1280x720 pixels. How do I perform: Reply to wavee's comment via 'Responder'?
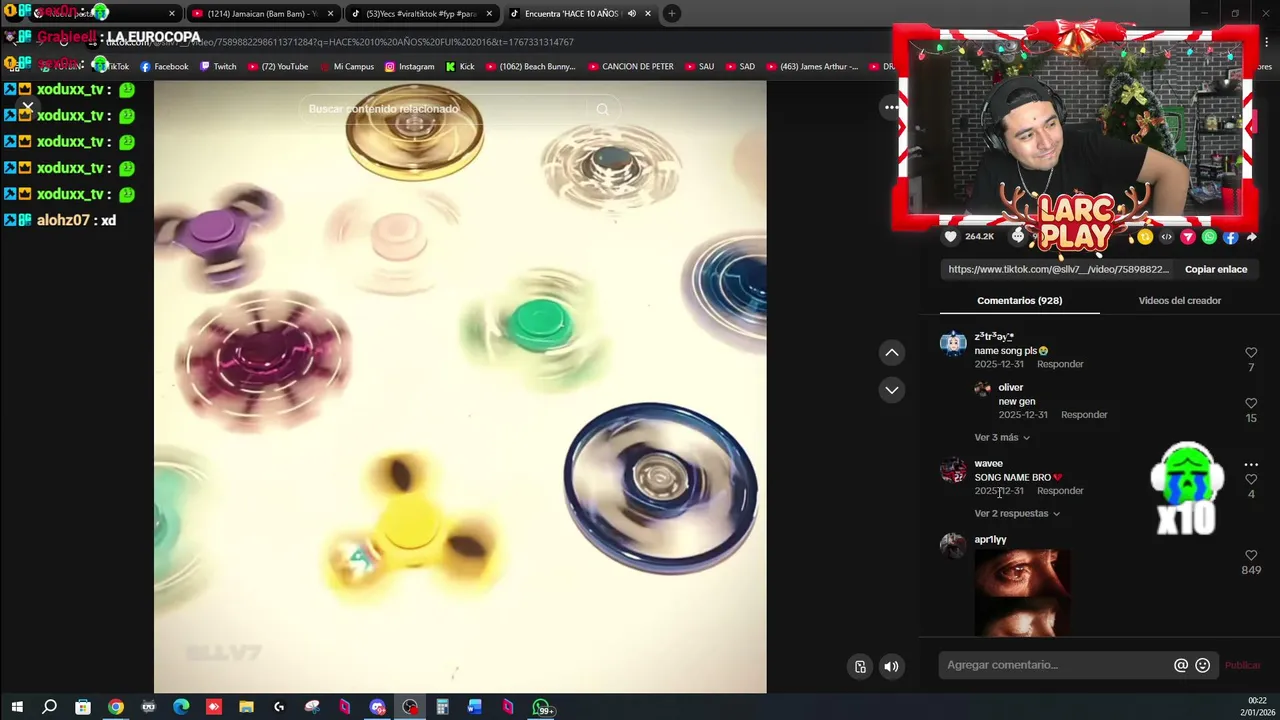[1060, 490]
